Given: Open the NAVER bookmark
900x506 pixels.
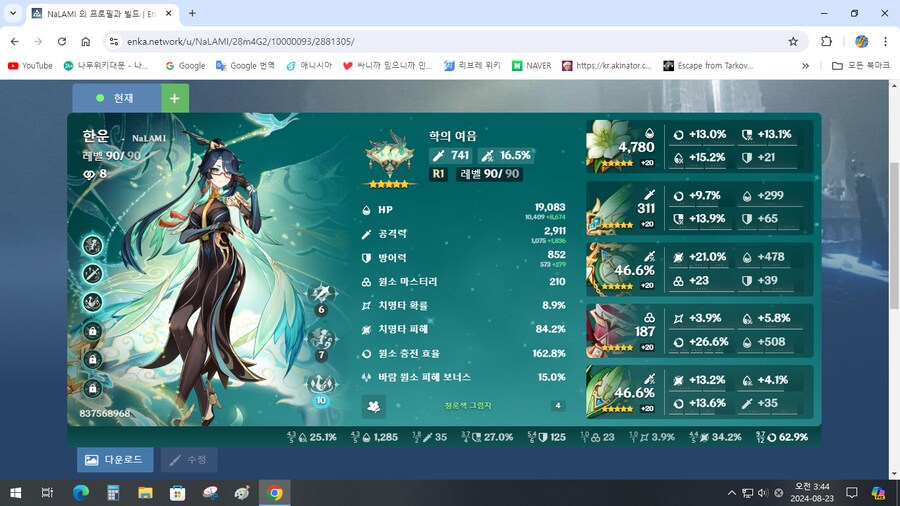Looking at the screenshot, I should pyautogui.click(x=532, y=66).
